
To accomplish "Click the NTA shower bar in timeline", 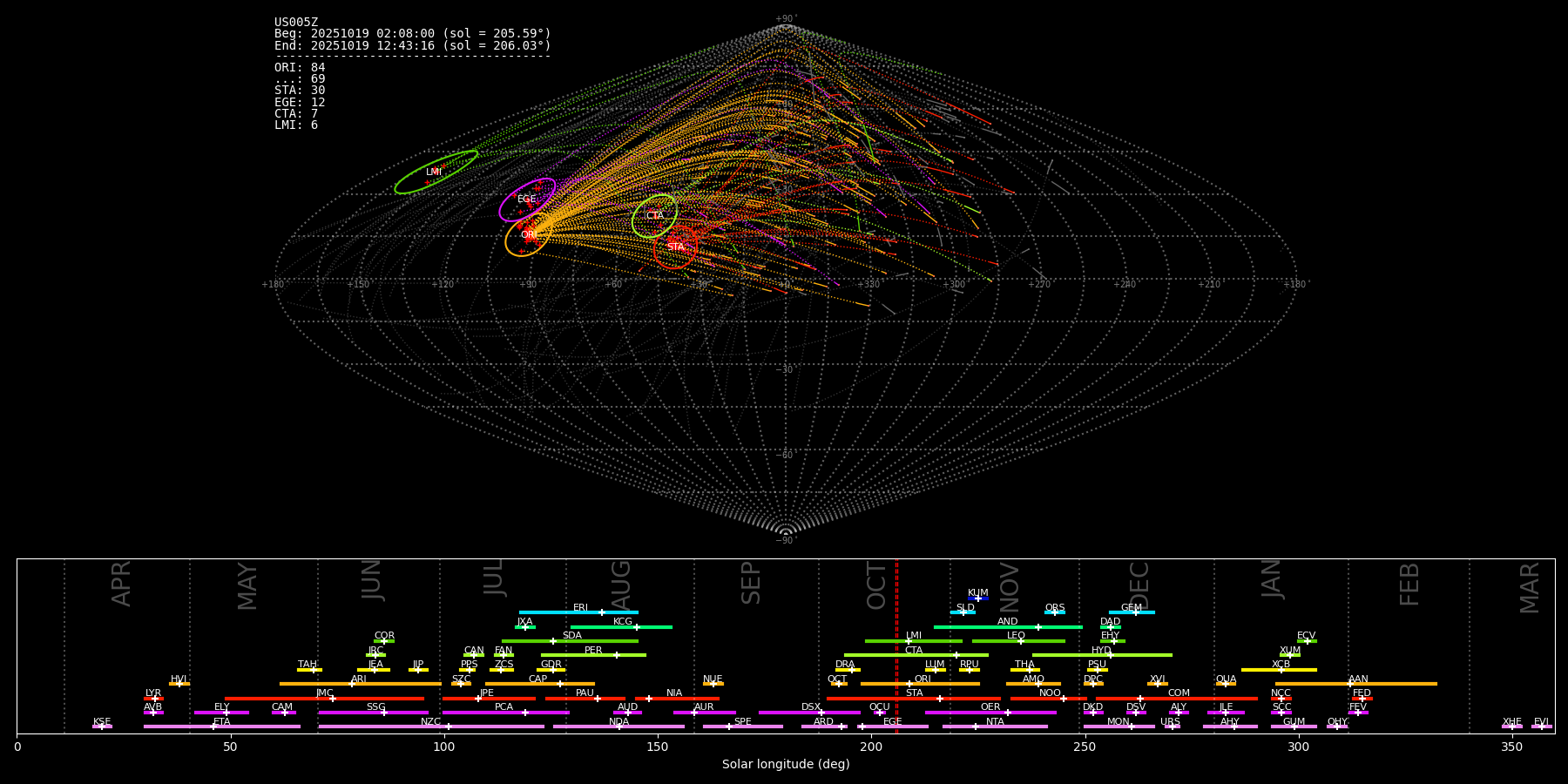I will [995, 727].
